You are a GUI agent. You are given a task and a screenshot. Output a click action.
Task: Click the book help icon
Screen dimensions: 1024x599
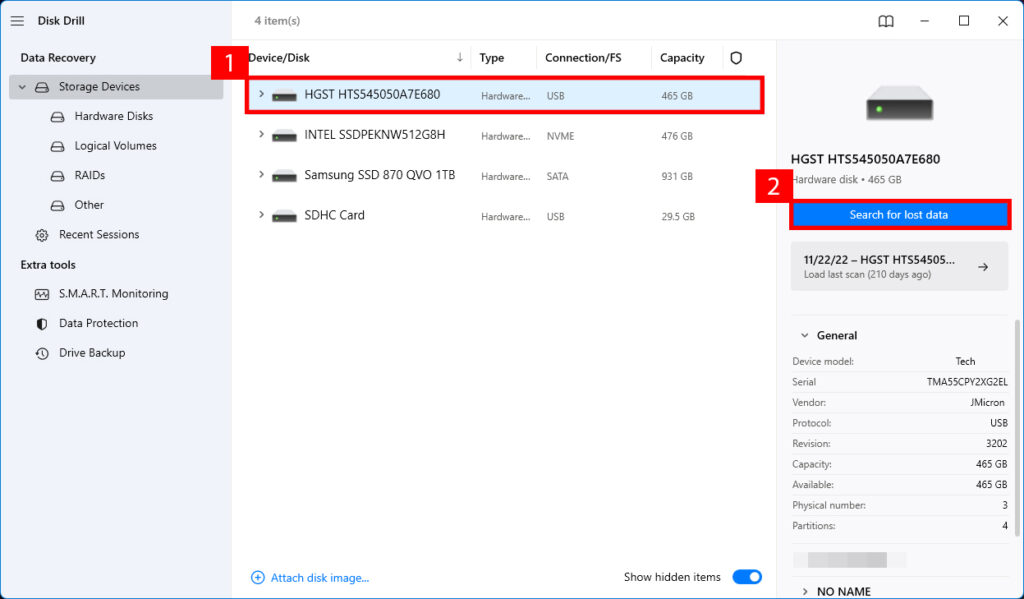885,21
